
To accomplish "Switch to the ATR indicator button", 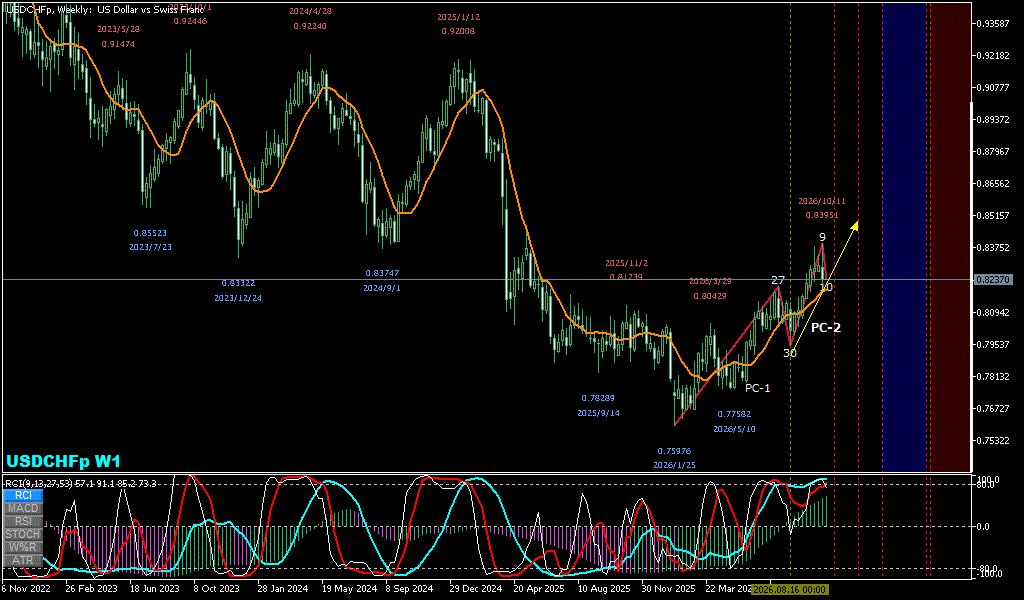I will (x=23, y=560).
